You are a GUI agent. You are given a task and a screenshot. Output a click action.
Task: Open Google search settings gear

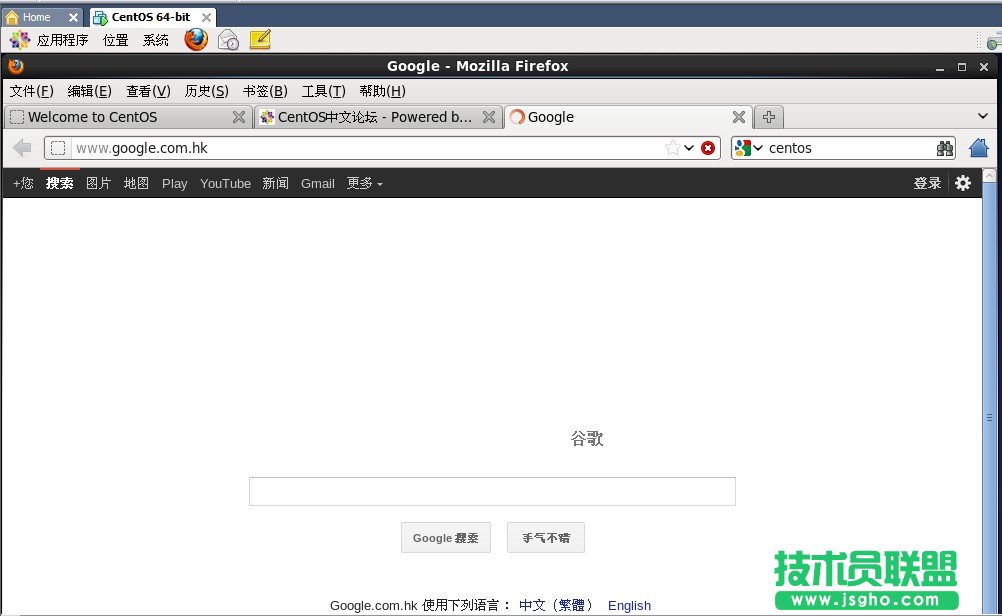coord(962,183)
